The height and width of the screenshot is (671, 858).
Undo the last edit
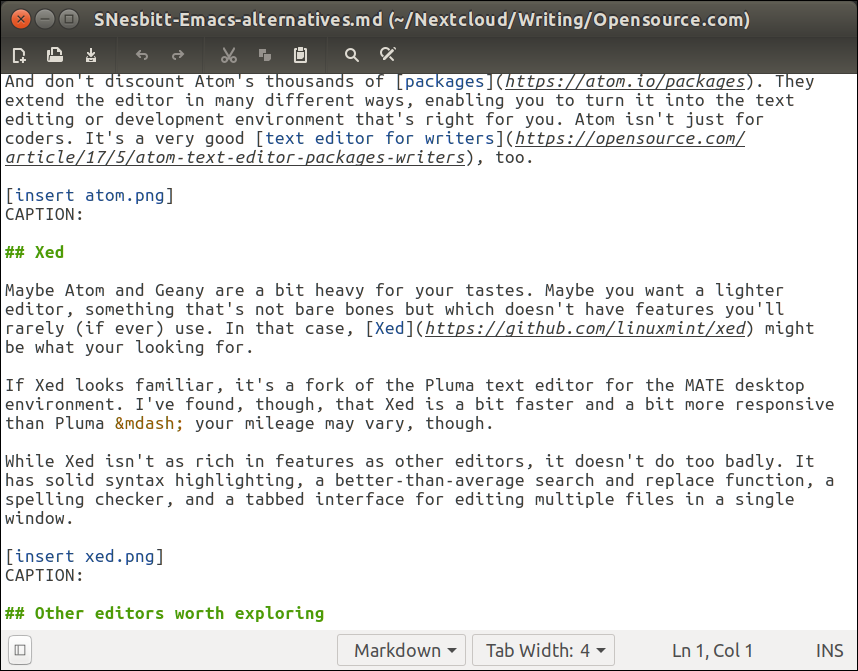(141, 55)
